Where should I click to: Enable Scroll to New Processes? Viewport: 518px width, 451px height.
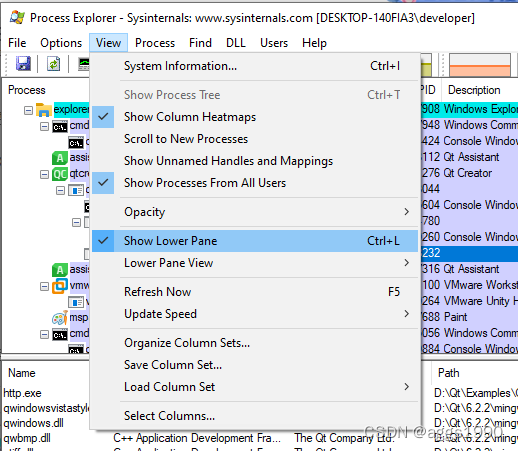pyautogui.click(x=255, y=139)
